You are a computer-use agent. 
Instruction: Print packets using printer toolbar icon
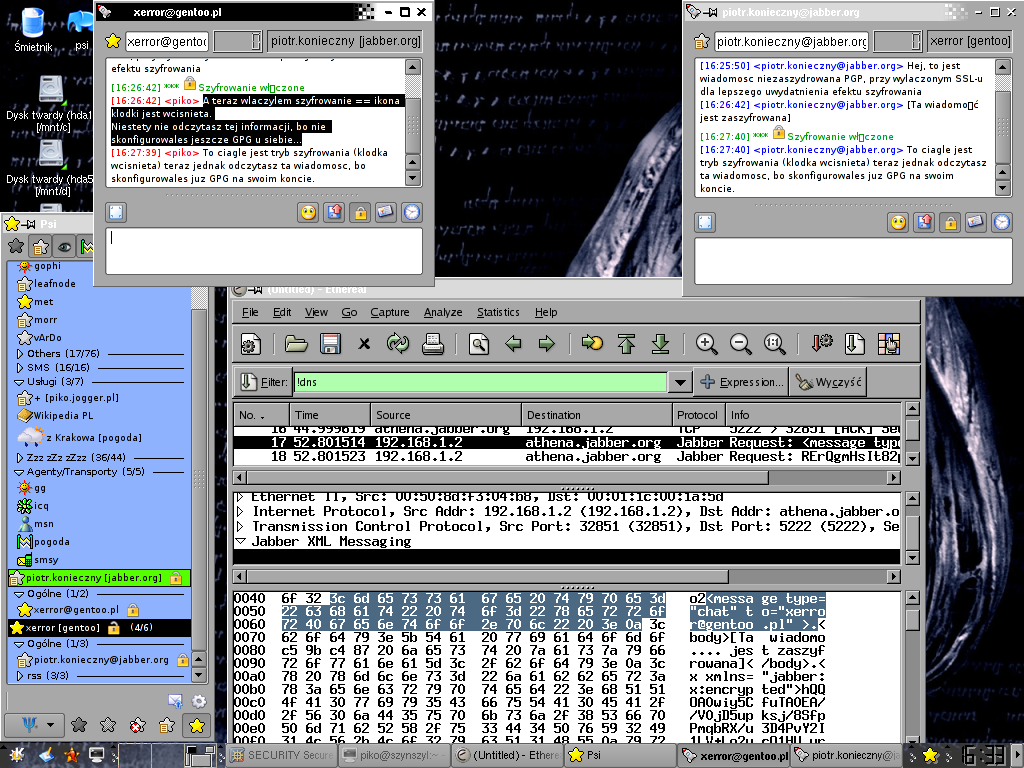(x=432, y=344)
